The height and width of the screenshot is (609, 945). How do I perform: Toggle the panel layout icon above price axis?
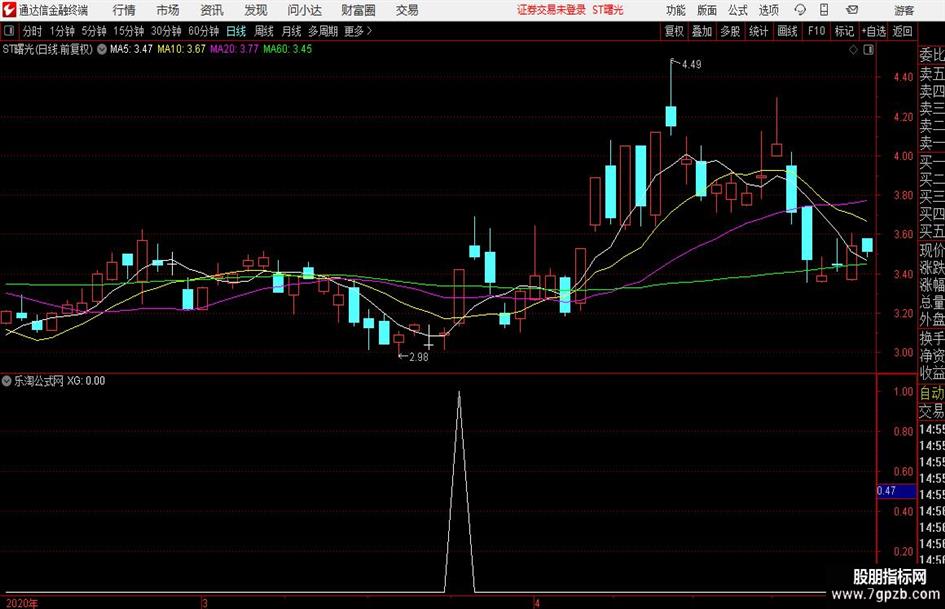click(x=868, y=50)
